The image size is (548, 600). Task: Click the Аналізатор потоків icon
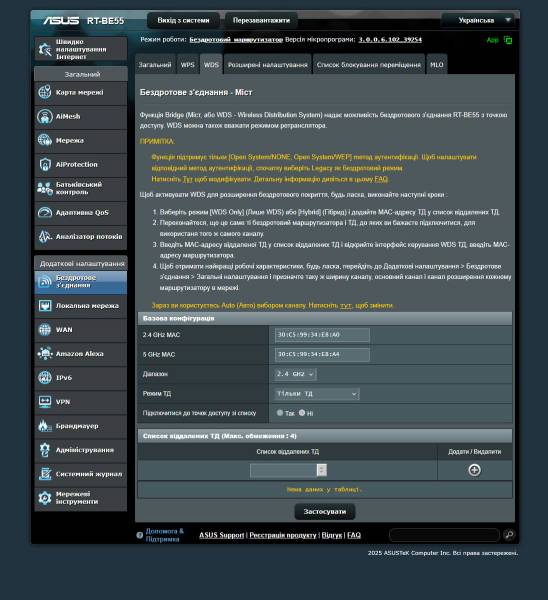point(45,236)
